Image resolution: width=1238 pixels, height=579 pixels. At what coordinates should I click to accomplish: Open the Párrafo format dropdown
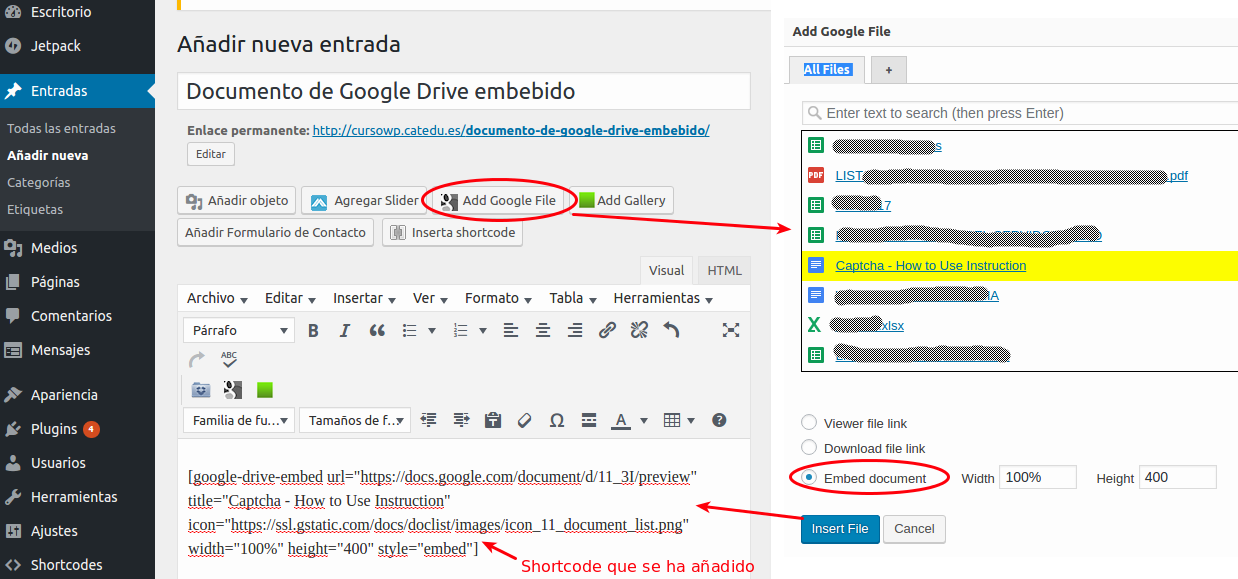tap(239, 330)
